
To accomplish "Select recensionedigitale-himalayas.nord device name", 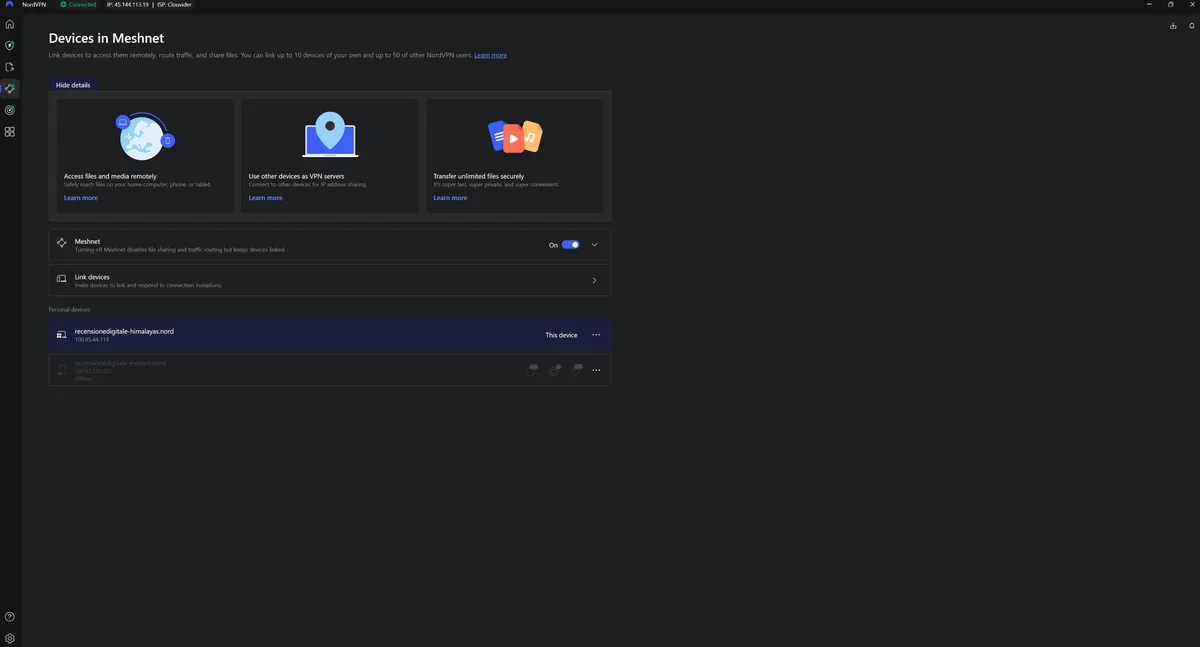I will tap(124, 331).
